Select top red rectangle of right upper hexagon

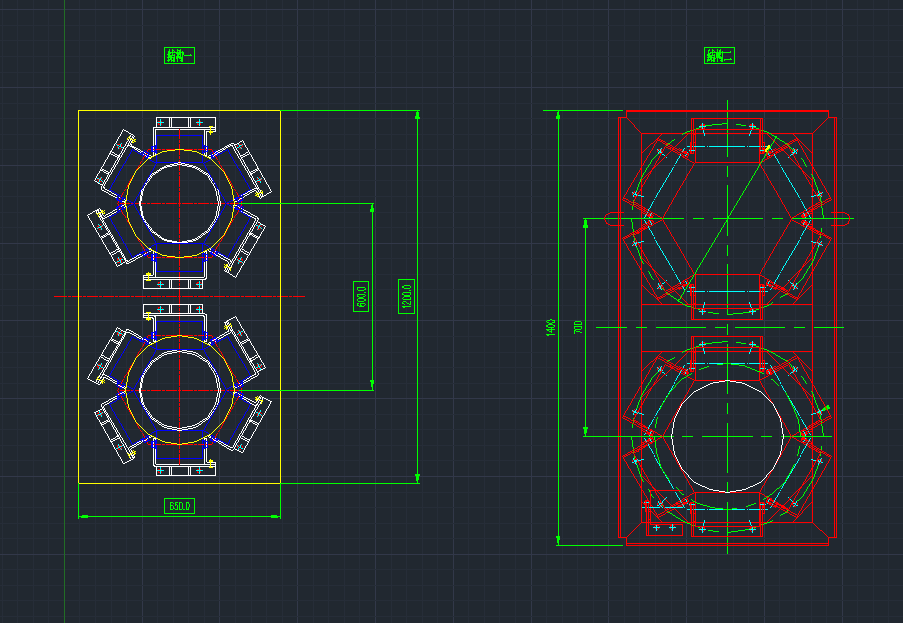pyautogui.click(x=727, y=140)
